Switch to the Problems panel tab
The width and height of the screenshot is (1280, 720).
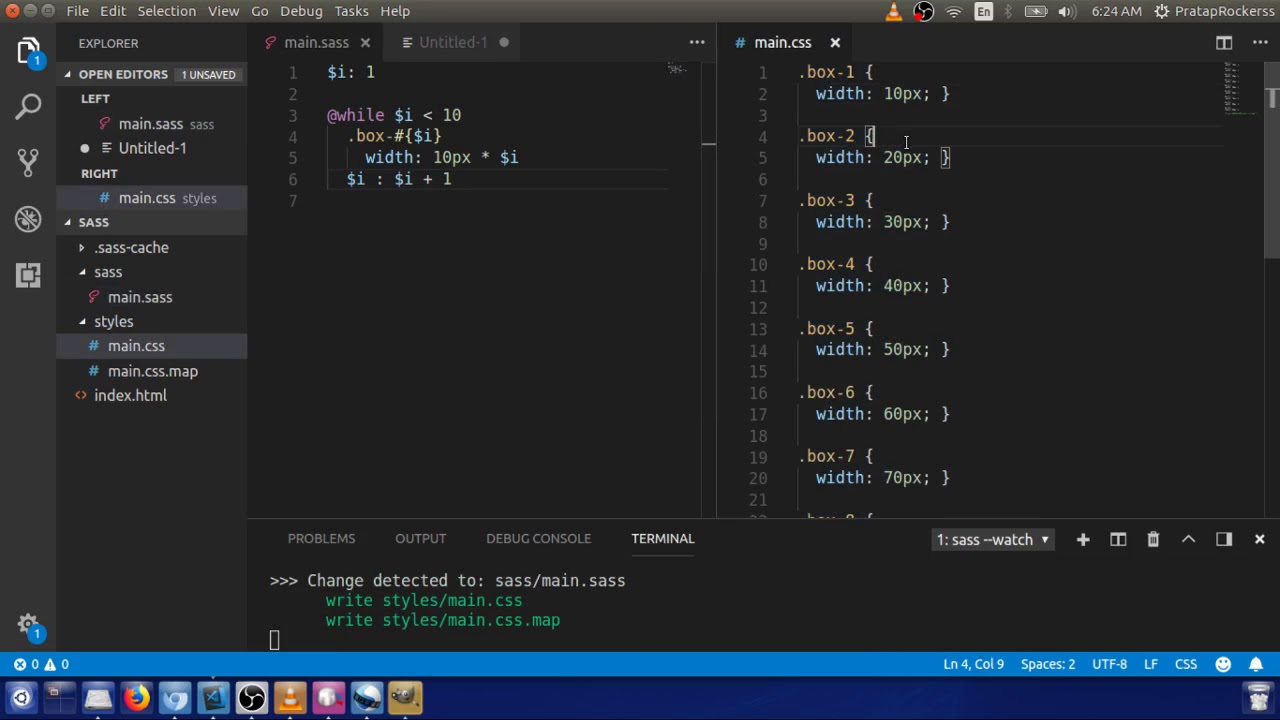(x=321, y=538)
